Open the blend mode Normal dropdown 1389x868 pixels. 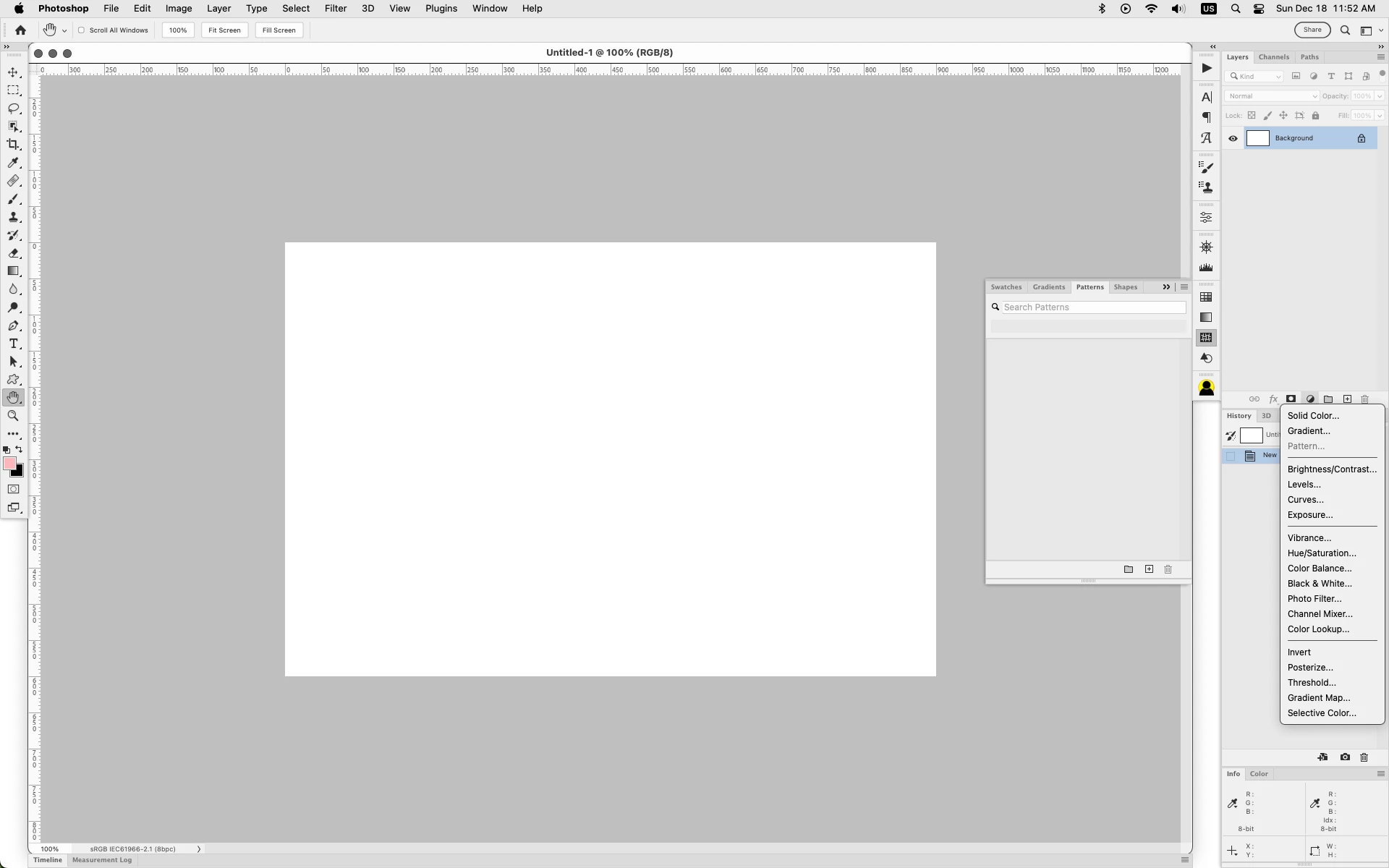click(1272, 96)
